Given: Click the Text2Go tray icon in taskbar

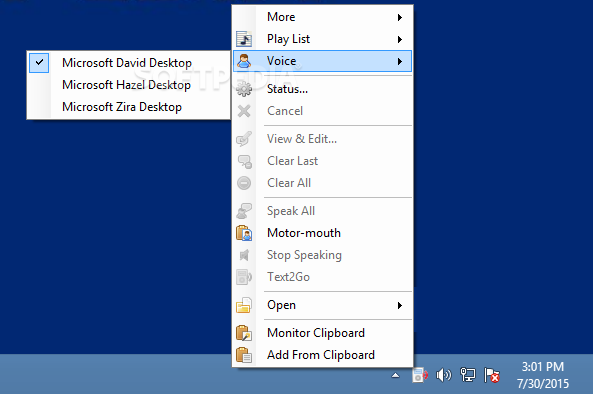Looking at the screenshot, I should pyautogui.click(x=420, y=375).
